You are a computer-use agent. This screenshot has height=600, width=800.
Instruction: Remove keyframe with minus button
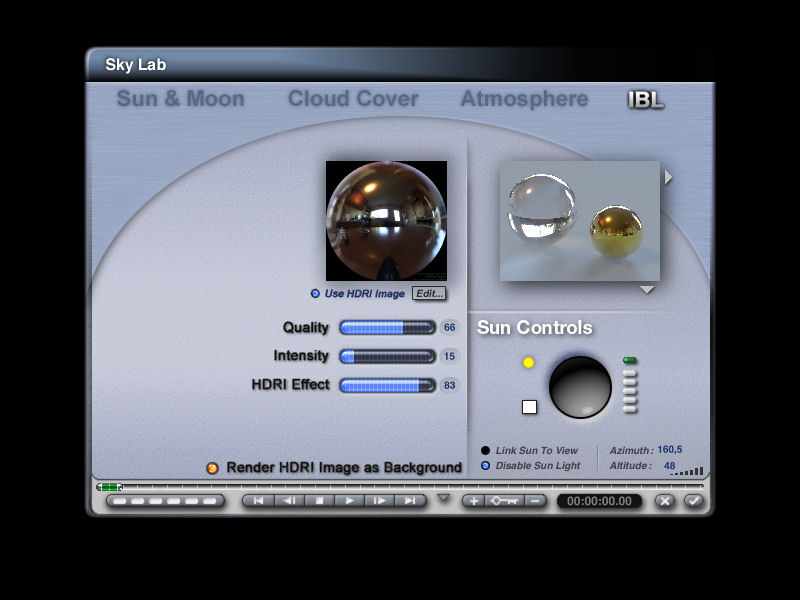coord(535,501)
